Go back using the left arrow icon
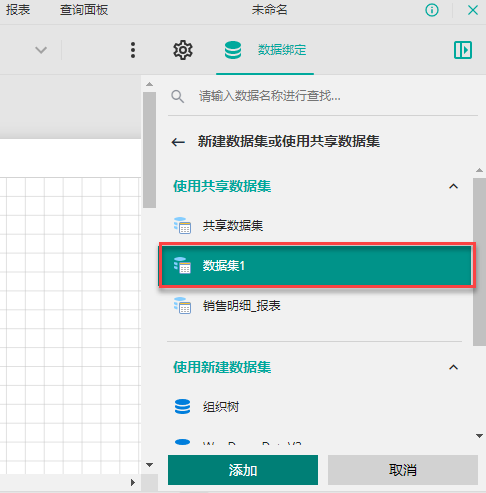 (x=178, y=142)
